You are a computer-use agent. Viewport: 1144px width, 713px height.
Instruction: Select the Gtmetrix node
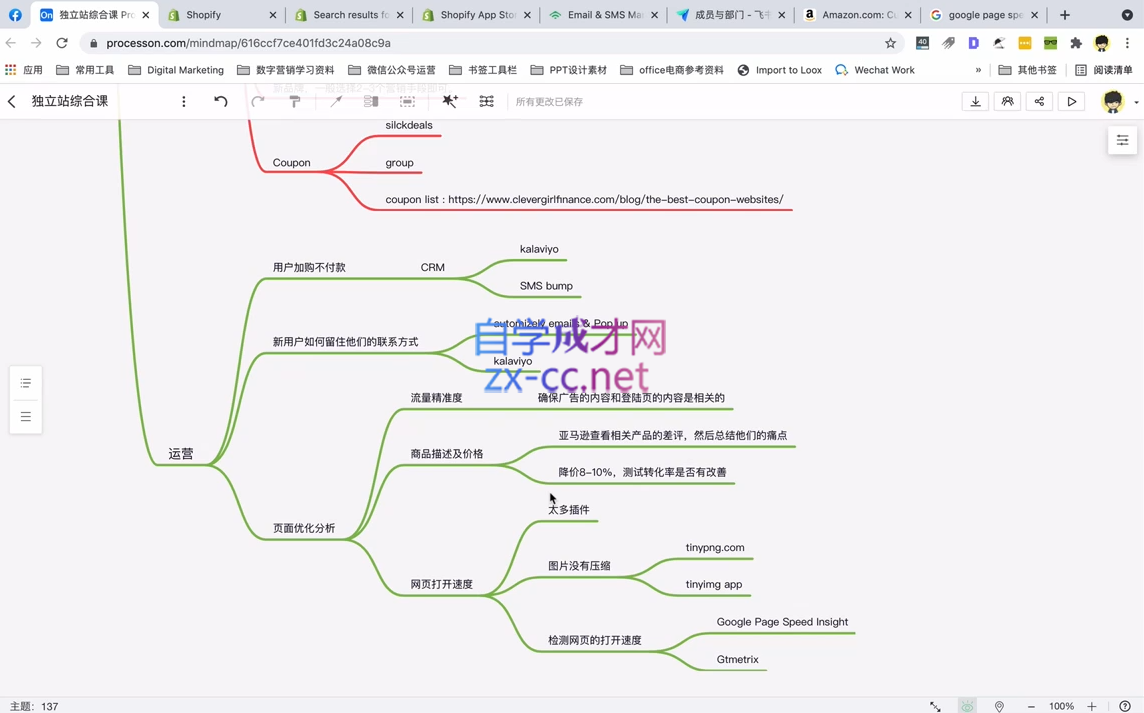point(738,660)
